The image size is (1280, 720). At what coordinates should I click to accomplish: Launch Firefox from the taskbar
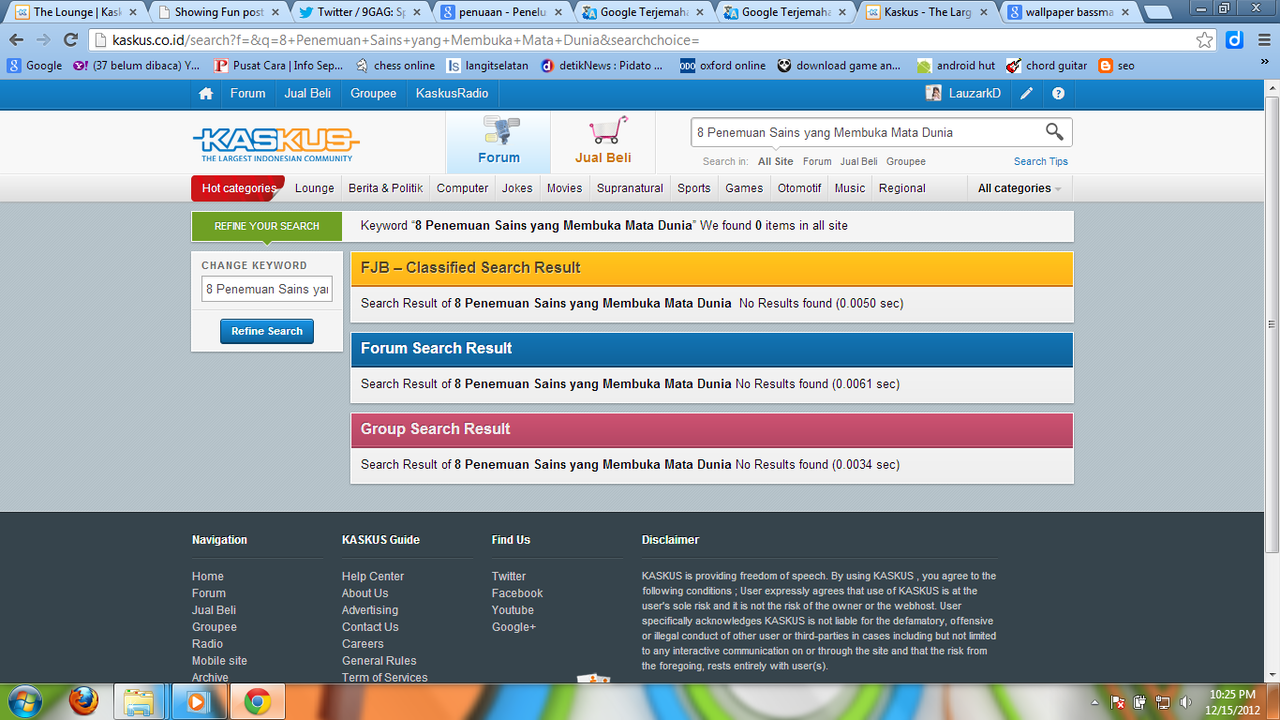click(83, 702)
